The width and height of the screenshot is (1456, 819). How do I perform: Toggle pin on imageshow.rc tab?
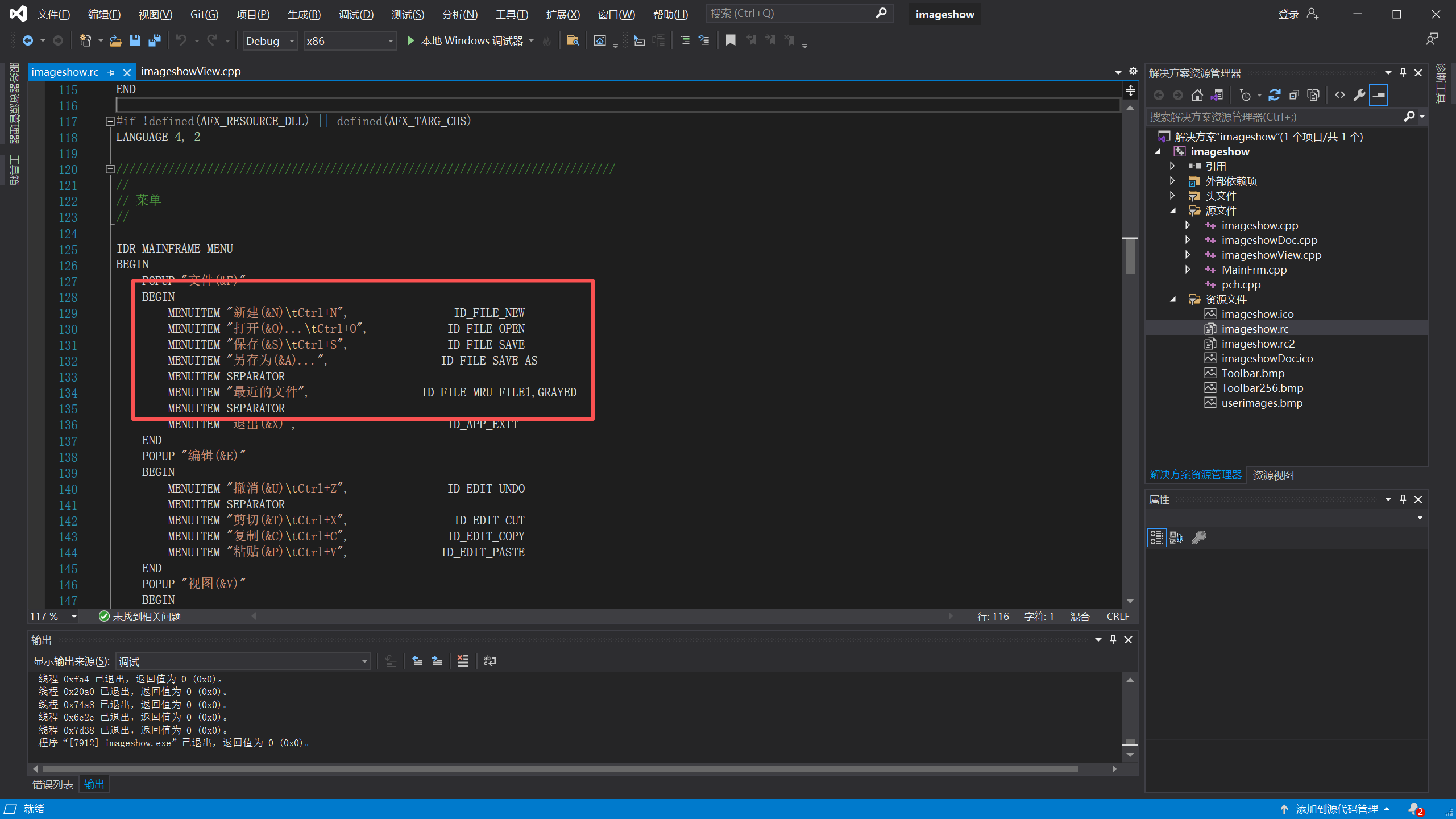(111, 72)
